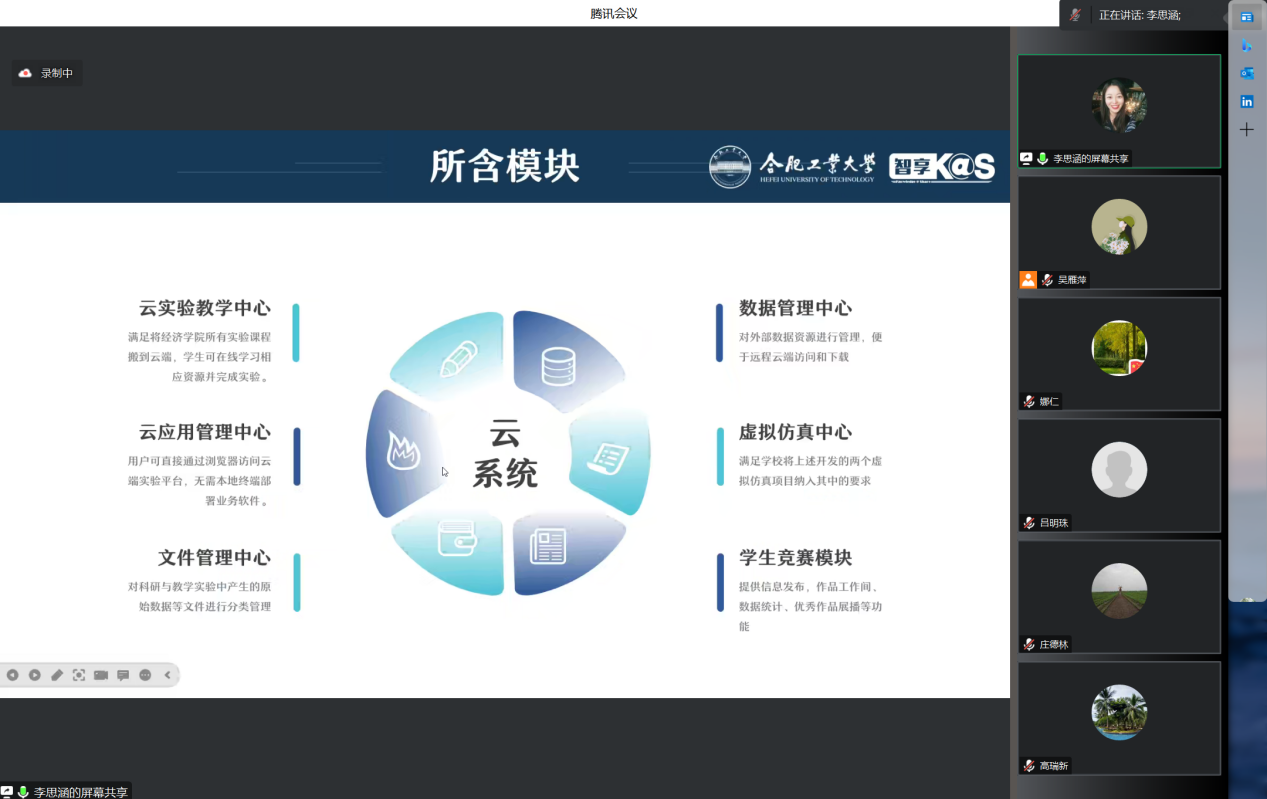1267x799 pixels.
Task: Click the 吕明珠 participant tile
Action: pos(1119,475)
